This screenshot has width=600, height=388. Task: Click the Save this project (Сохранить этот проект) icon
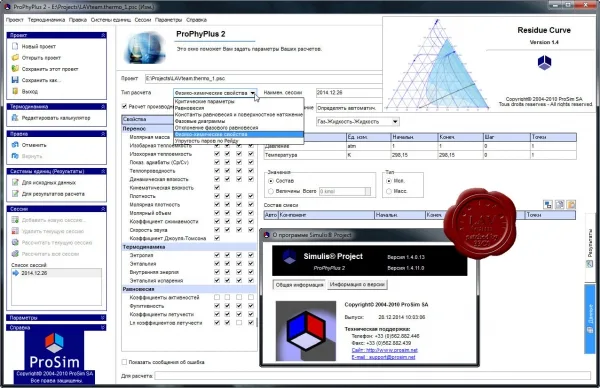tap(15, 69)
